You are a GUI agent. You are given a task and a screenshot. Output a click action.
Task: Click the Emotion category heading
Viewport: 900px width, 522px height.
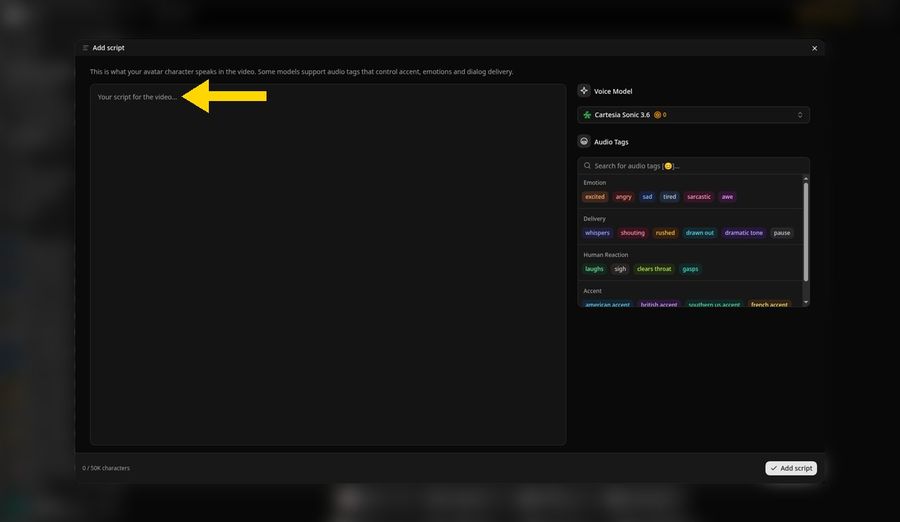(x=595, y=183)
